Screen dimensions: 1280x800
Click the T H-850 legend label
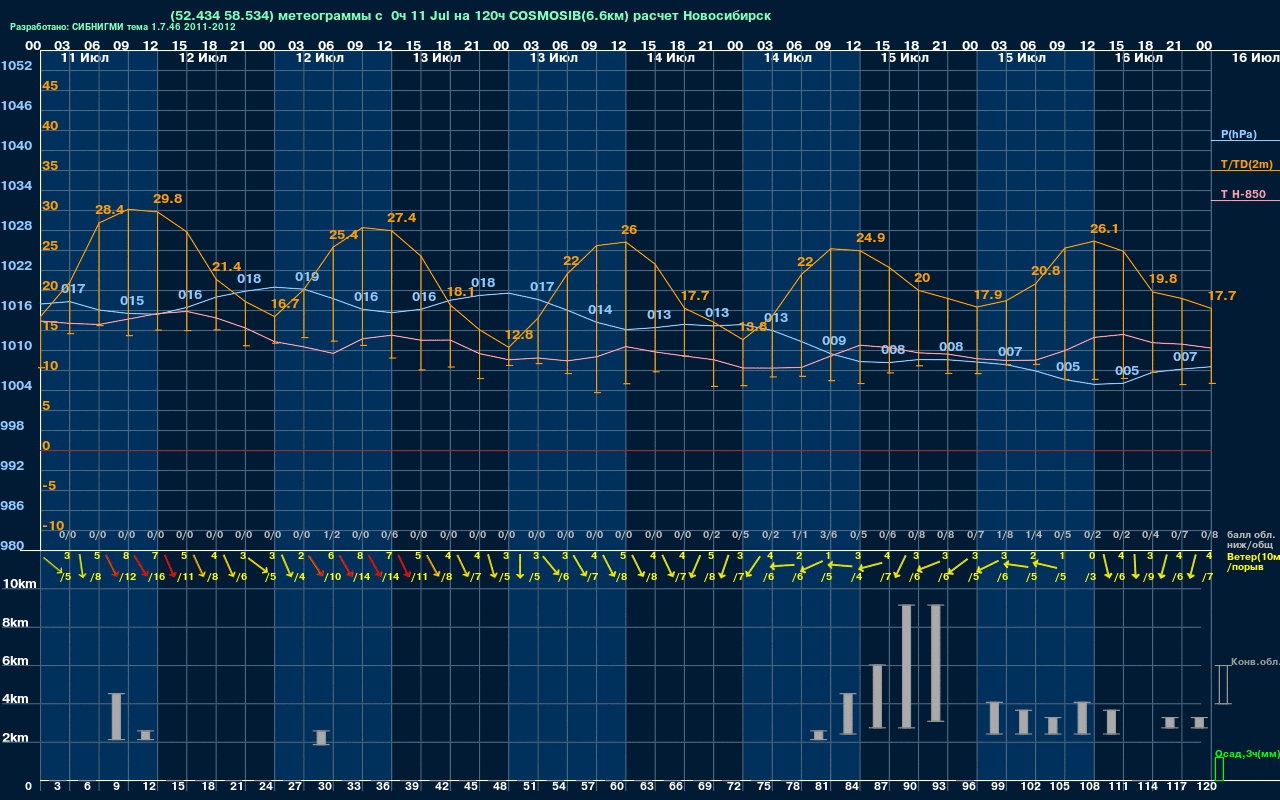coord(1243,194)
